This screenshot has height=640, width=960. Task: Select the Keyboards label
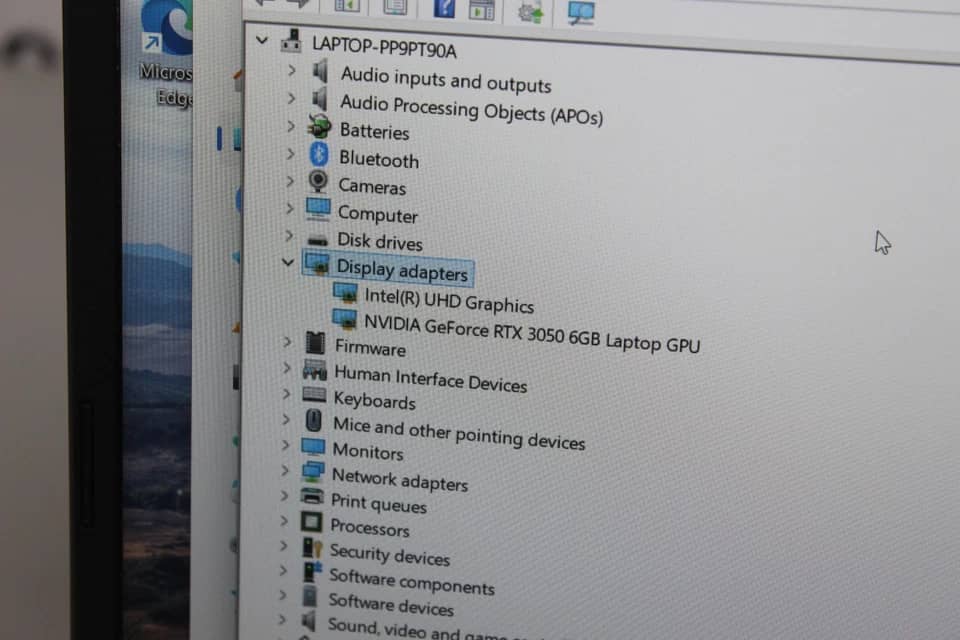point(375,401)
